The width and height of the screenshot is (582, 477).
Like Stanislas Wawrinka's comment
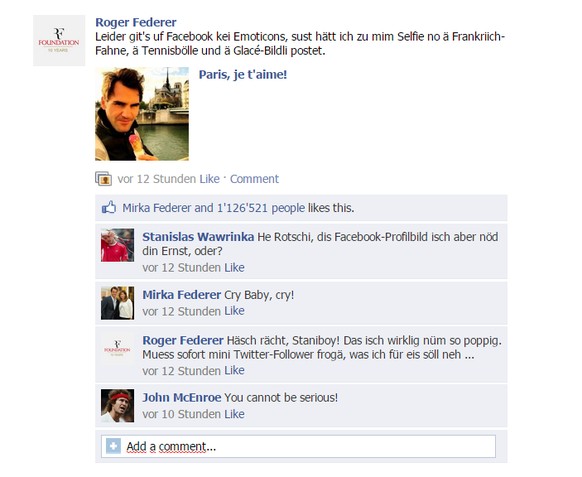point(234,268)
